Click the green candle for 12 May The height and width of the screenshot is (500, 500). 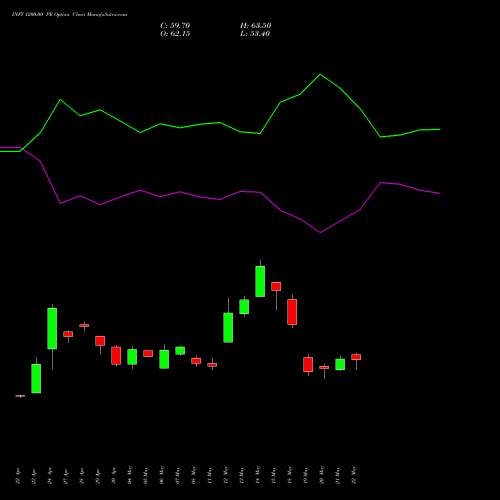(228, 327)
